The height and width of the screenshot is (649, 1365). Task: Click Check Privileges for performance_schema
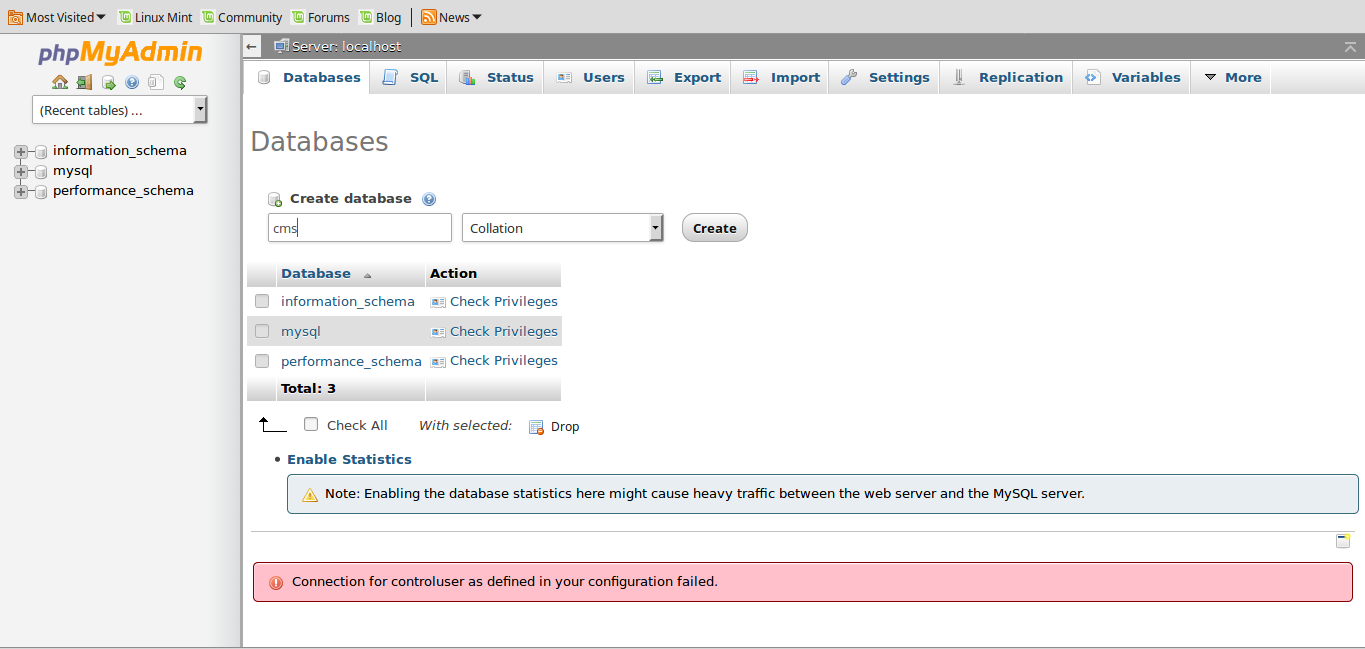504,360
